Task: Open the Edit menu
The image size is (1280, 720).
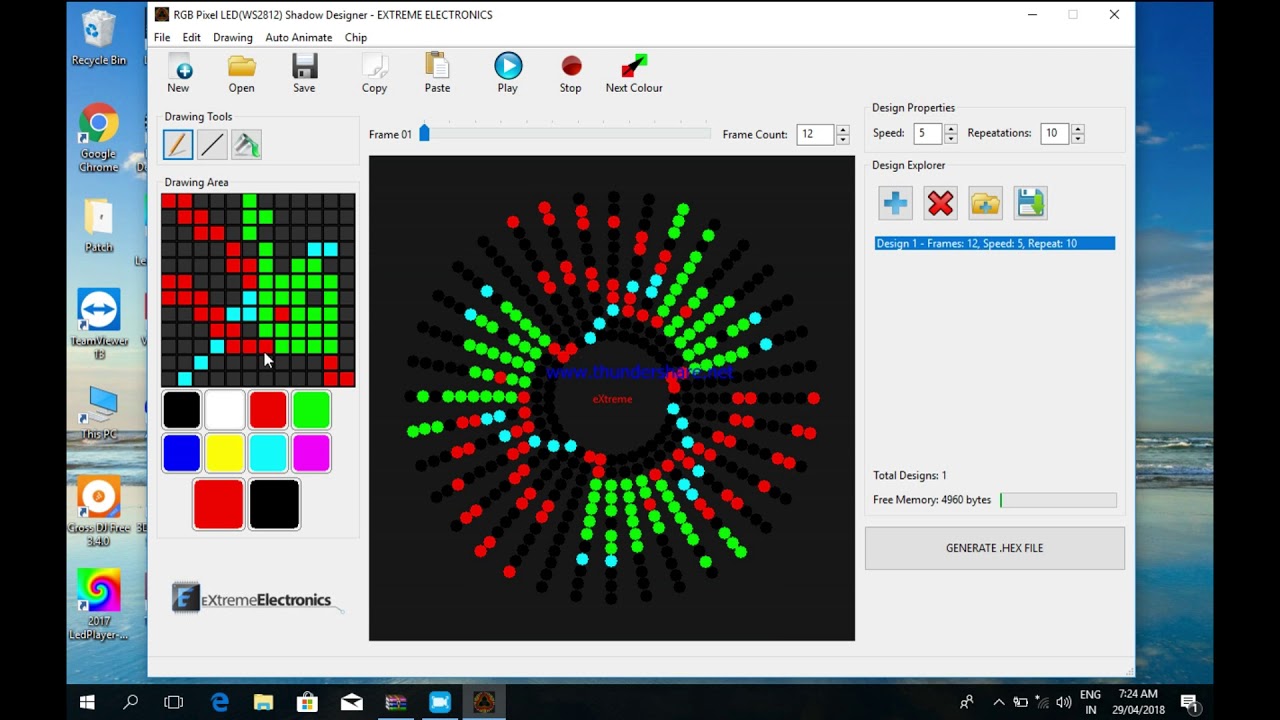Action: [192, 37]
